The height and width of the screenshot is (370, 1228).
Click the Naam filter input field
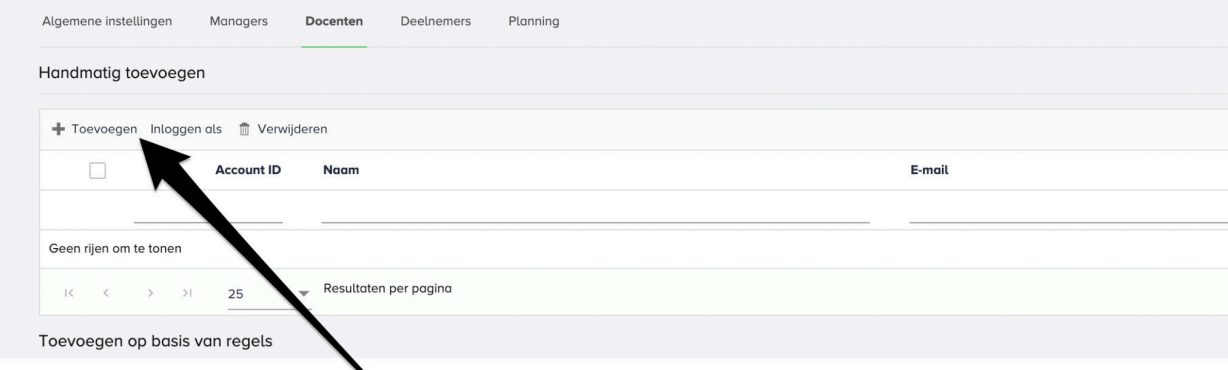(x=595, y=210)
